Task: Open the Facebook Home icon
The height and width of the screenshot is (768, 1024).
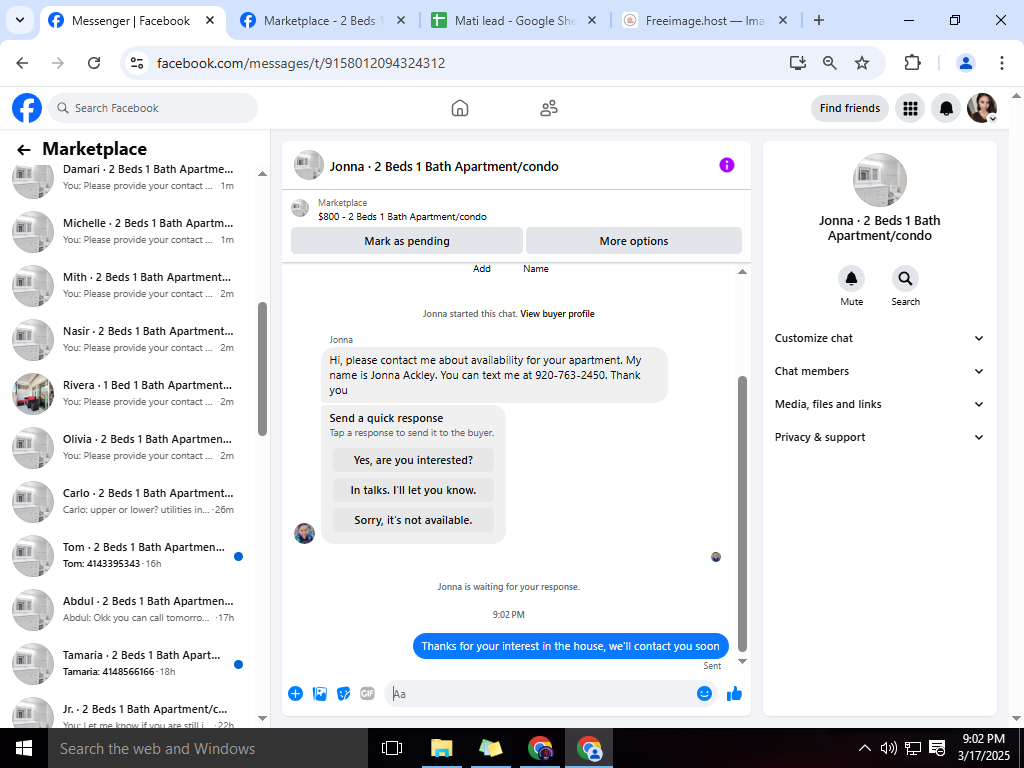Action: pyautogui.click(x=460, y=108)
